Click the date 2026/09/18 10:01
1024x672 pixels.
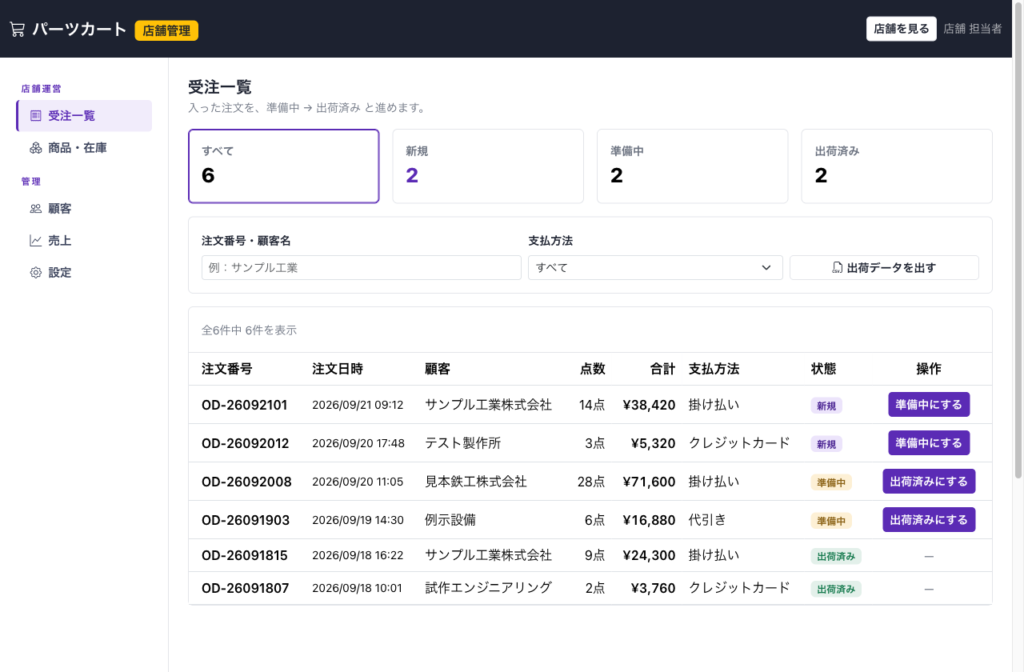[x=357, y=588]
